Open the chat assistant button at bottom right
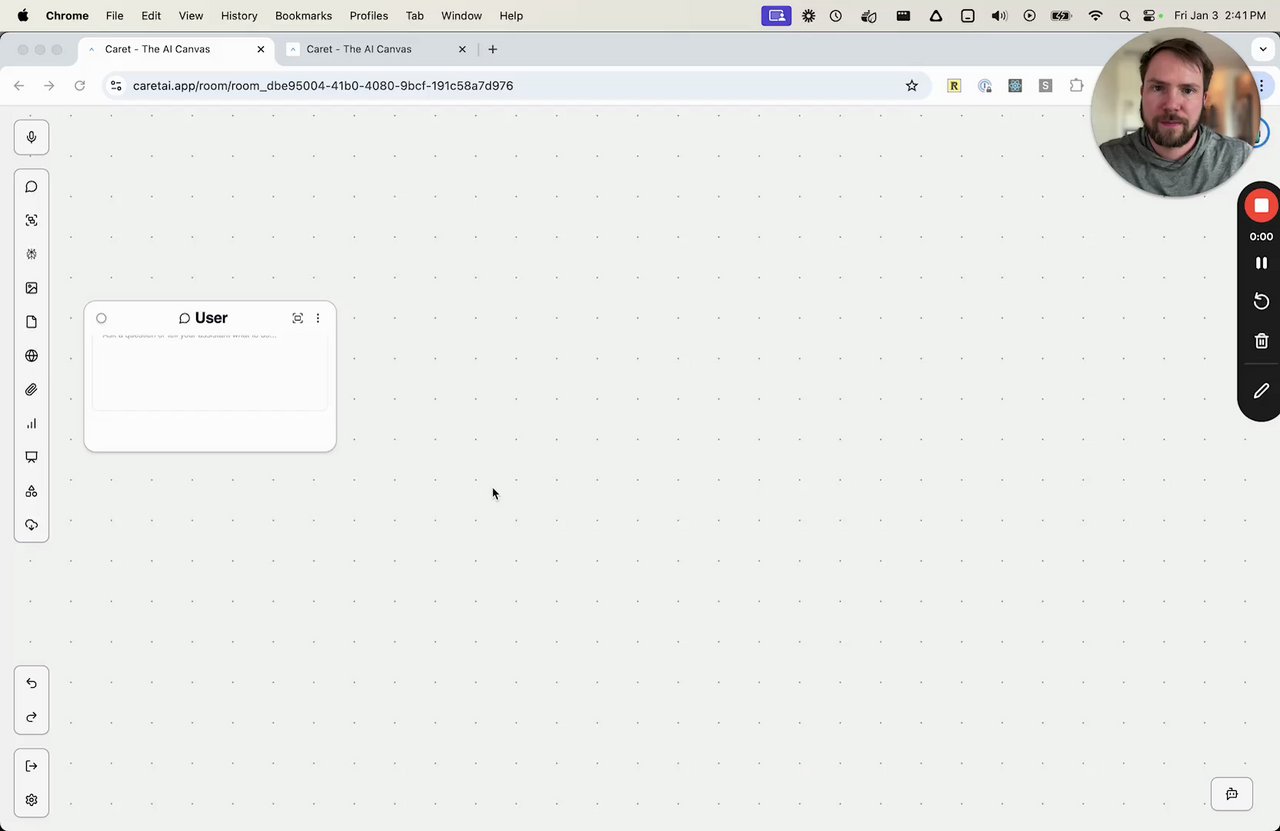The image size is (1280, 831). [x=1232, y=794]
